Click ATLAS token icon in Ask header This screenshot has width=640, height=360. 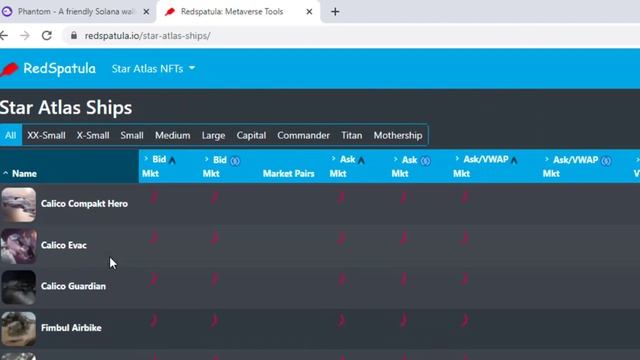click(361, 160)
